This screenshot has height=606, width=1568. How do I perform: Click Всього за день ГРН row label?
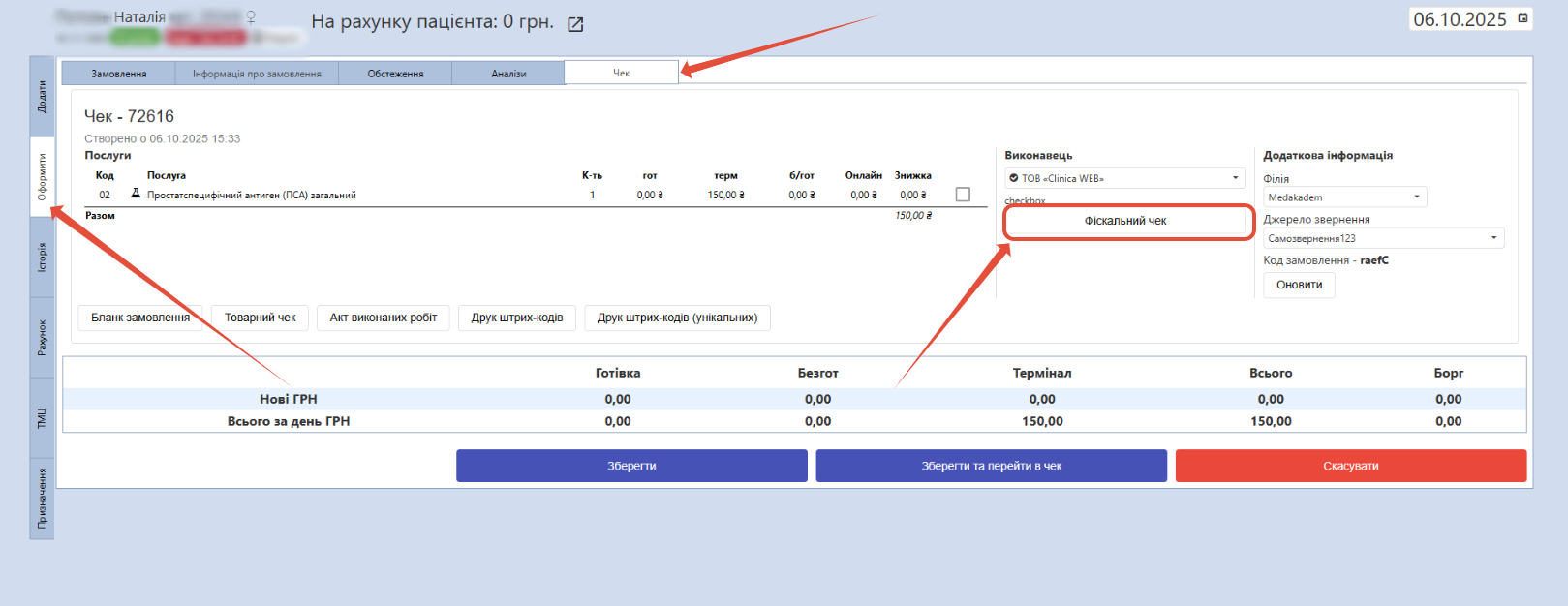[289, 421]
